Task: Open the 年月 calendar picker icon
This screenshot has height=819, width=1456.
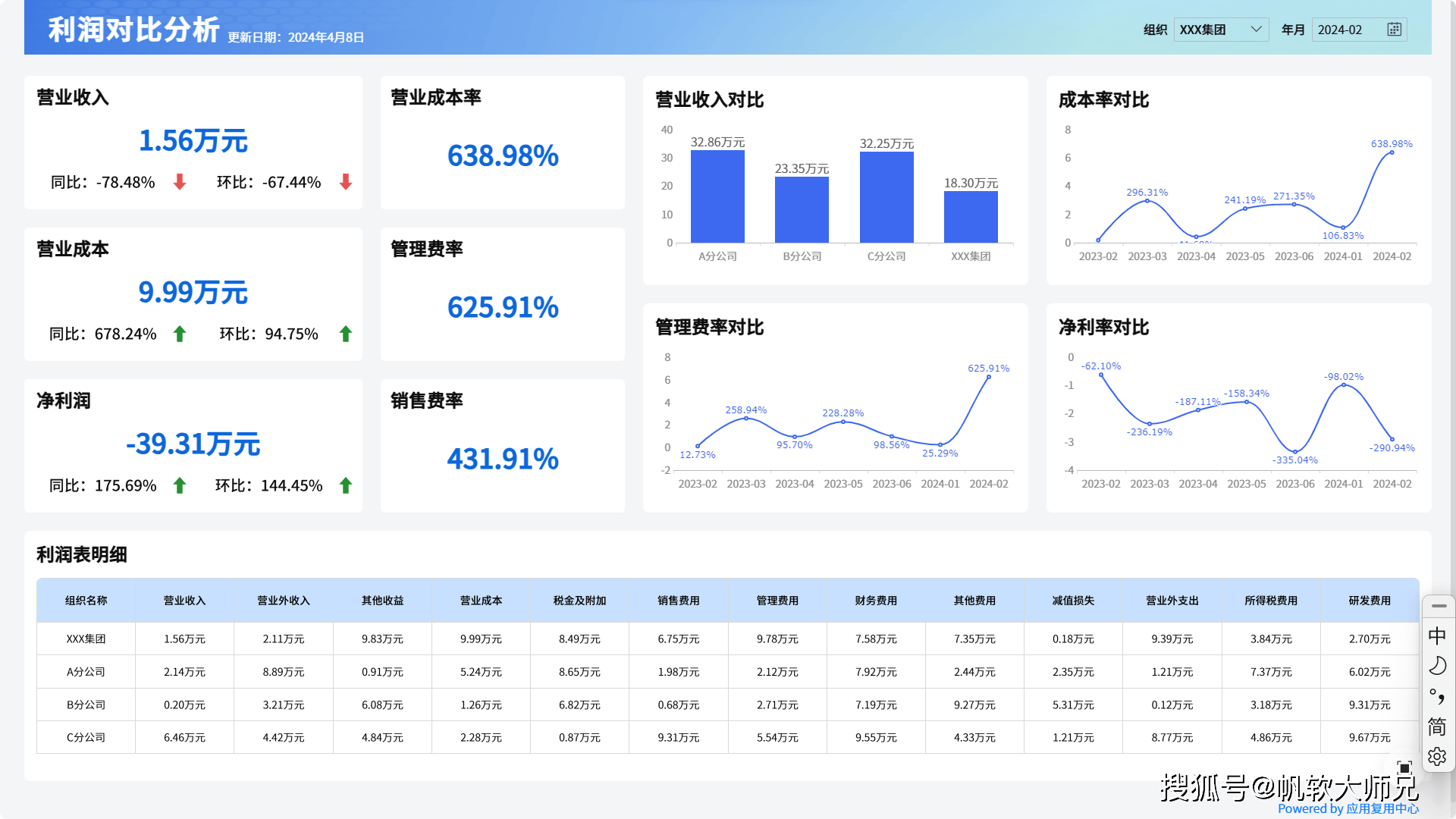Action: pos(1394,30)
